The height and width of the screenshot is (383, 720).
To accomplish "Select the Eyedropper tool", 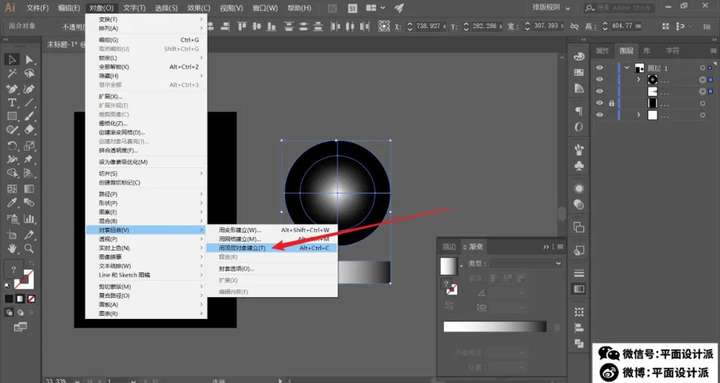I will (x=12, y=203).
